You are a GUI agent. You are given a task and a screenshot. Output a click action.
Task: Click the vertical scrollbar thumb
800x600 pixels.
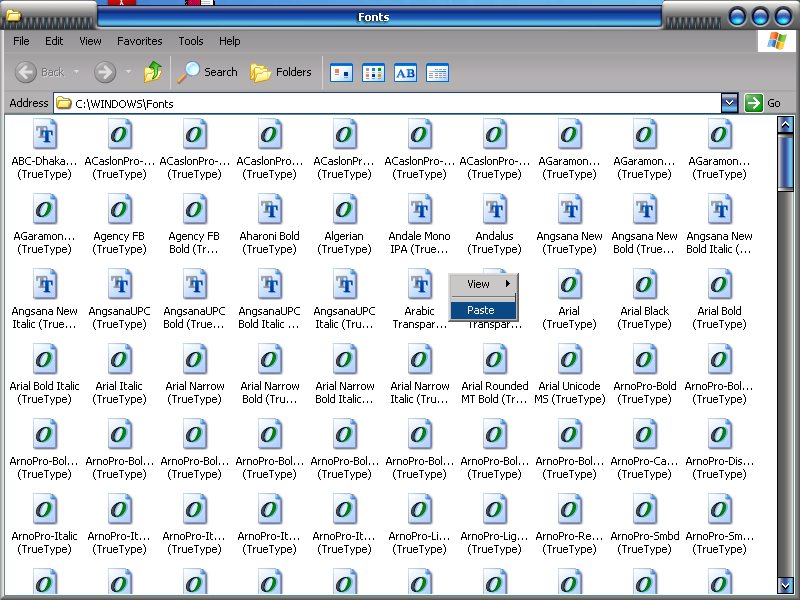(785, 162)
